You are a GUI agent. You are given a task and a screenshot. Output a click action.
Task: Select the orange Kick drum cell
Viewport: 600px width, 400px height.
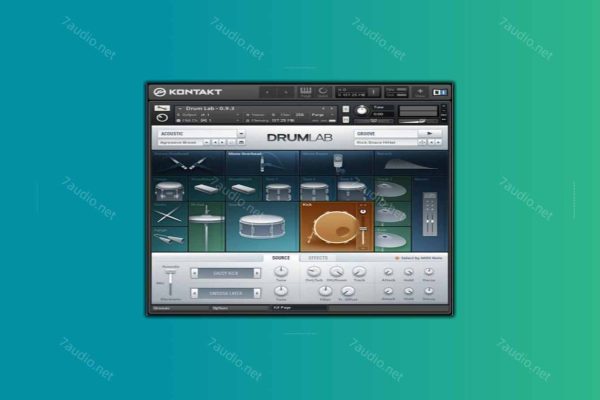(x=337, y=227)
